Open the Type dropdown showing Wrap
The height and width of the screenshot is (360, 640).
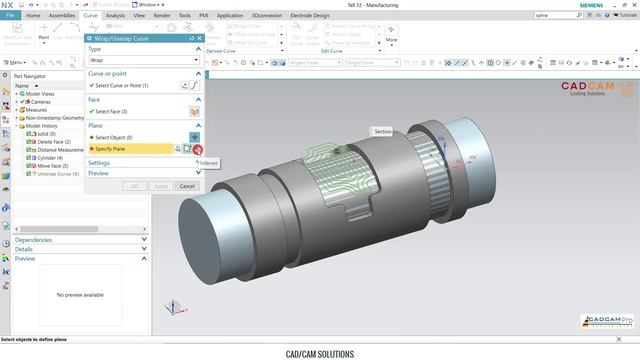click(144, 60)
